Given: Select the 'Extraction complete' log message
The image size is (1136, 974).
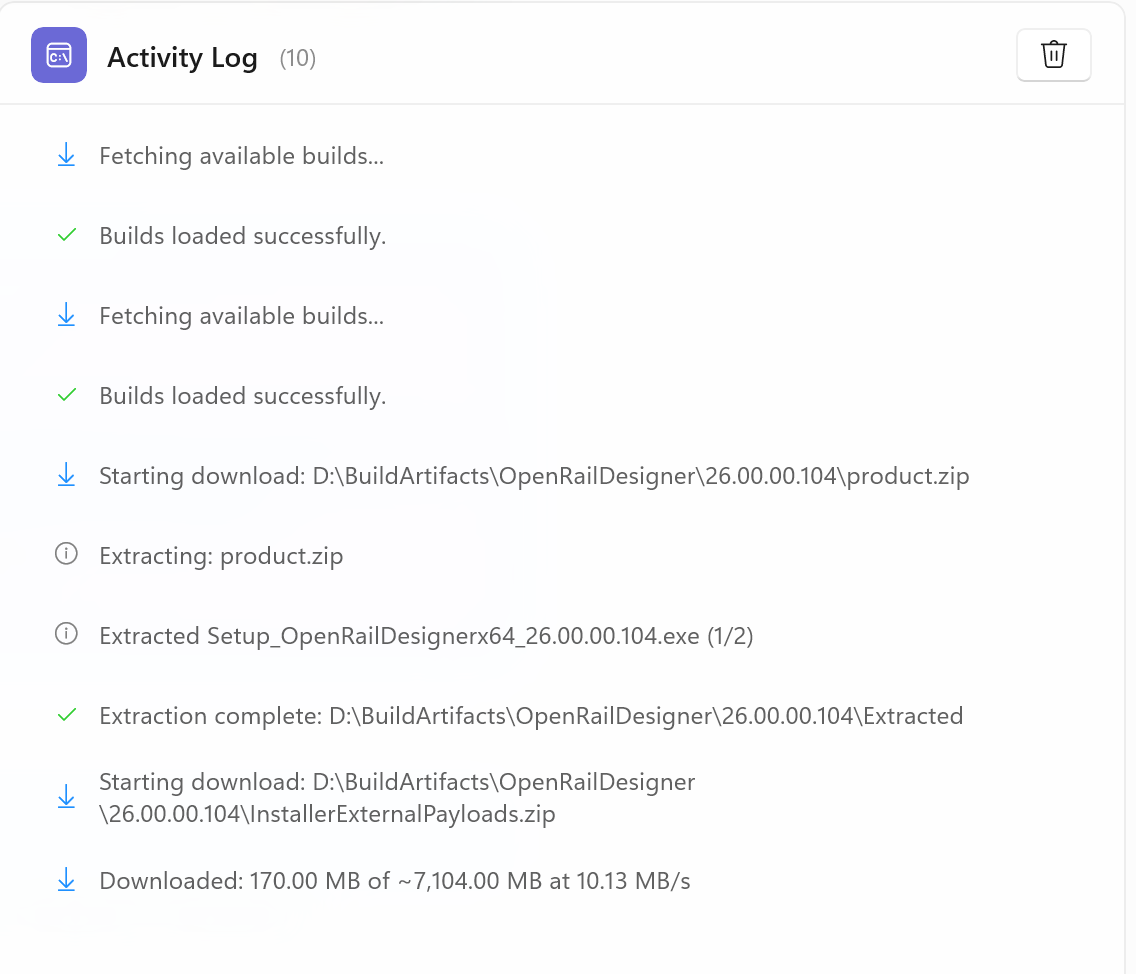Looking at the screenshot, I should point(530,715).
